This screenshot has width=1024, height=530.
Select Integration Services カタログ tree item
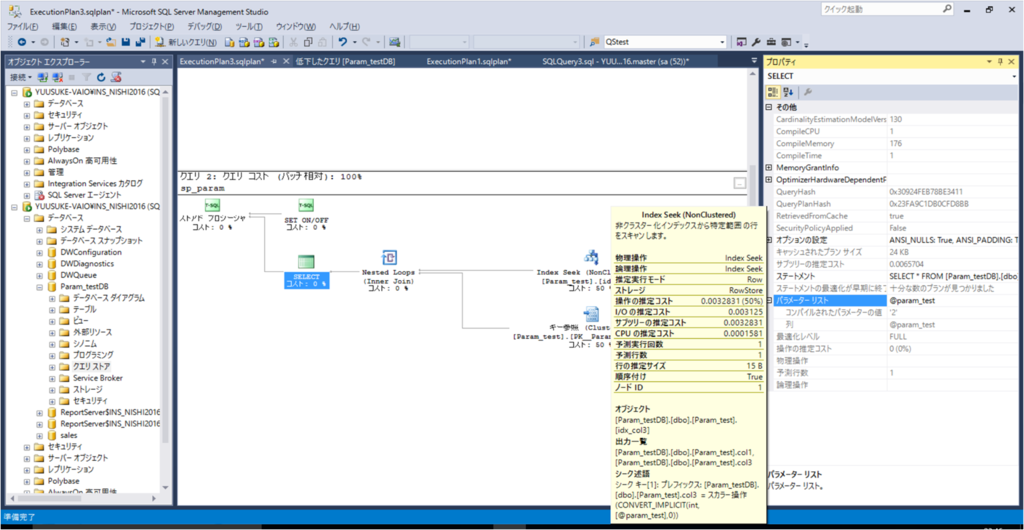pyautogui.click(x=95, y=183)
